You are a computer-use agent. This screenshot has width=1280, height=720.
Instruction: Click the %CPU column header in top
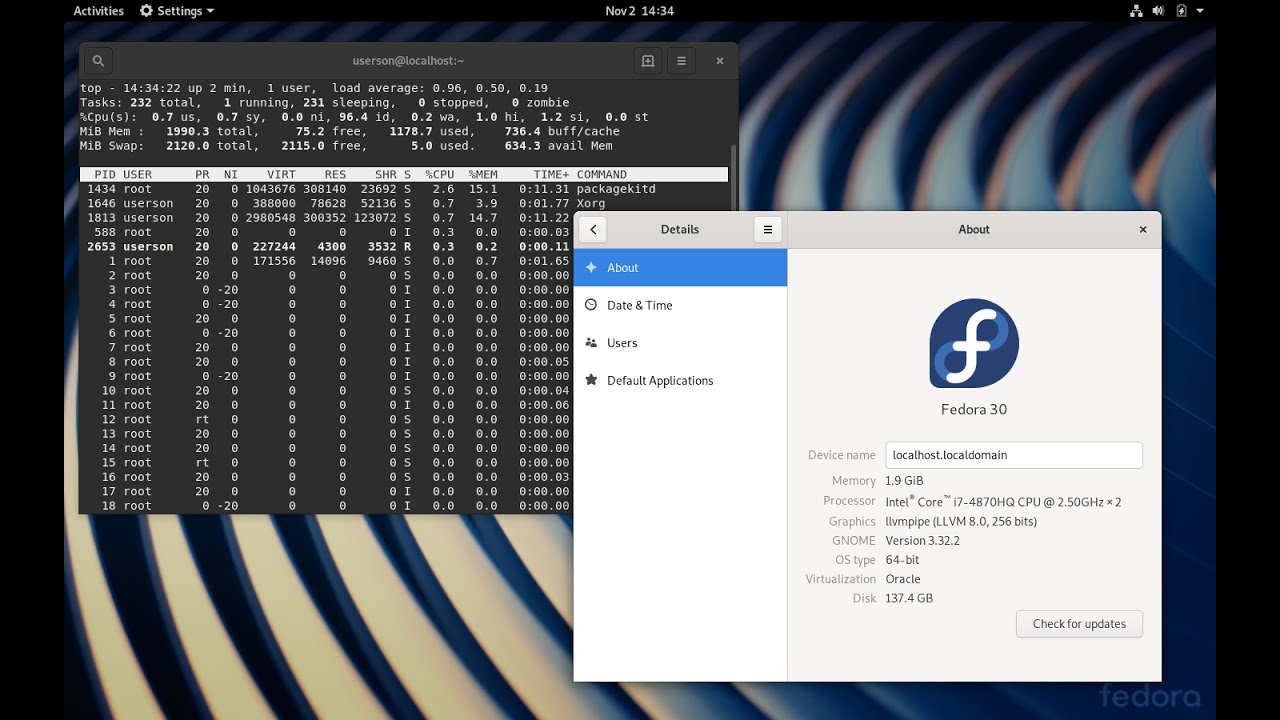coord(439,175)
